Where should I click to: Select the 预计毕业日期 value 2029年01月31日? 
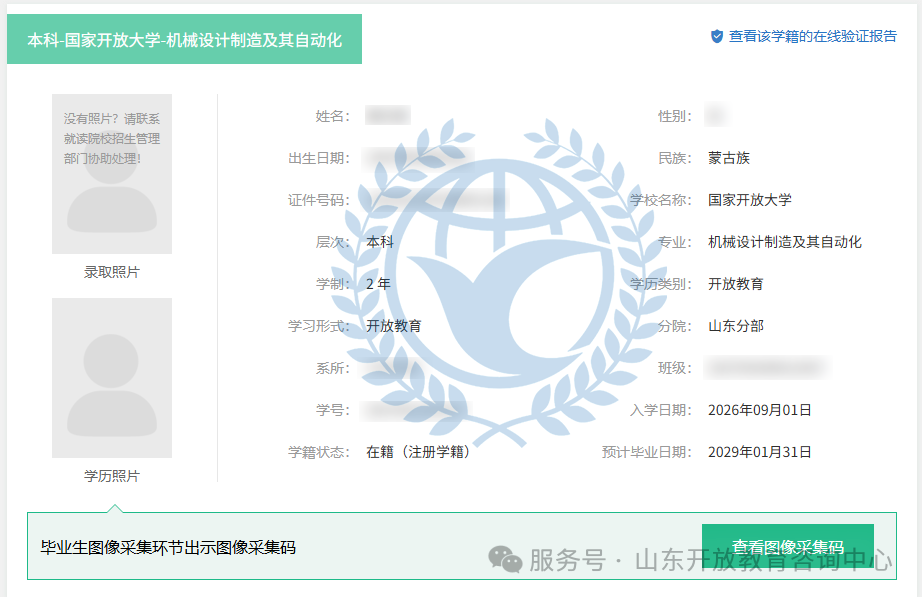click(760, 452)
